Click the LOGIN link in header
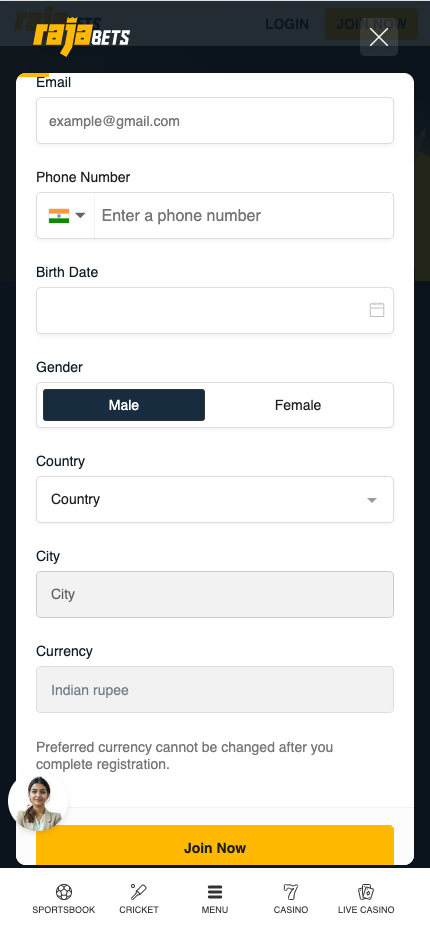The height and width of the screenshot is (932, 430). 287,24
